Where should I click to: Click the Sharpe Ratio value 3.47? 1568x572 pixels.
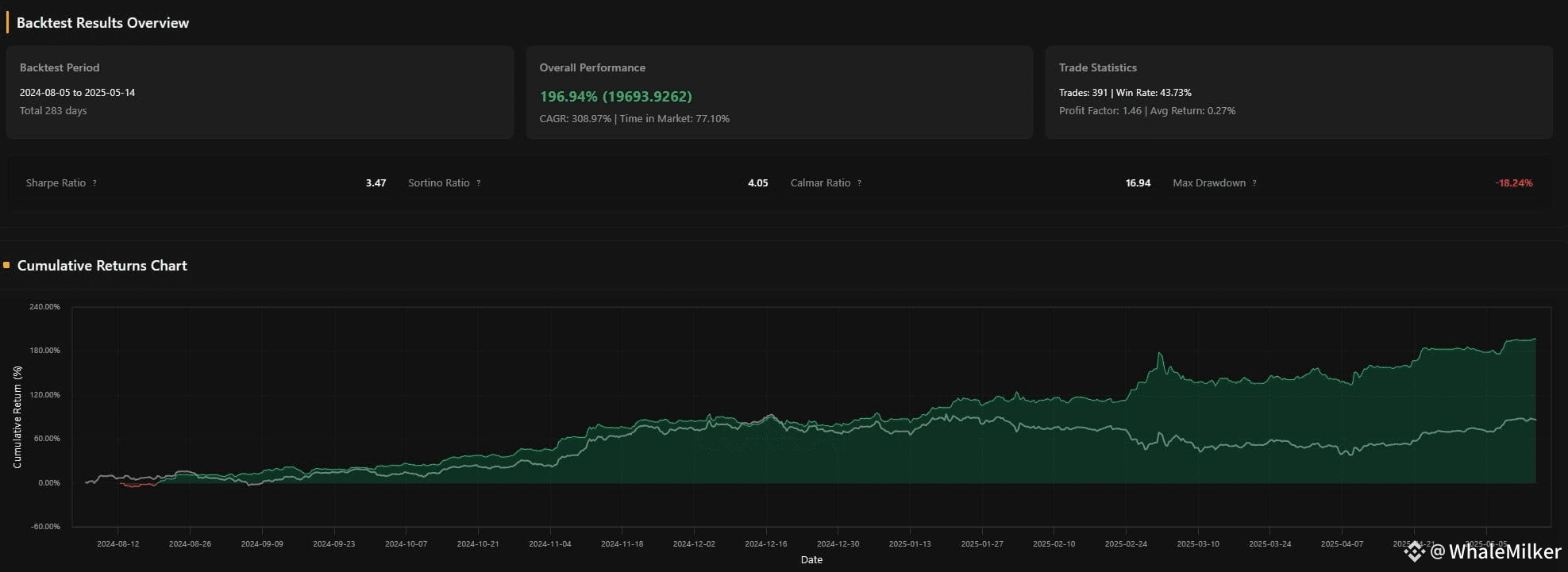point(376,183)
